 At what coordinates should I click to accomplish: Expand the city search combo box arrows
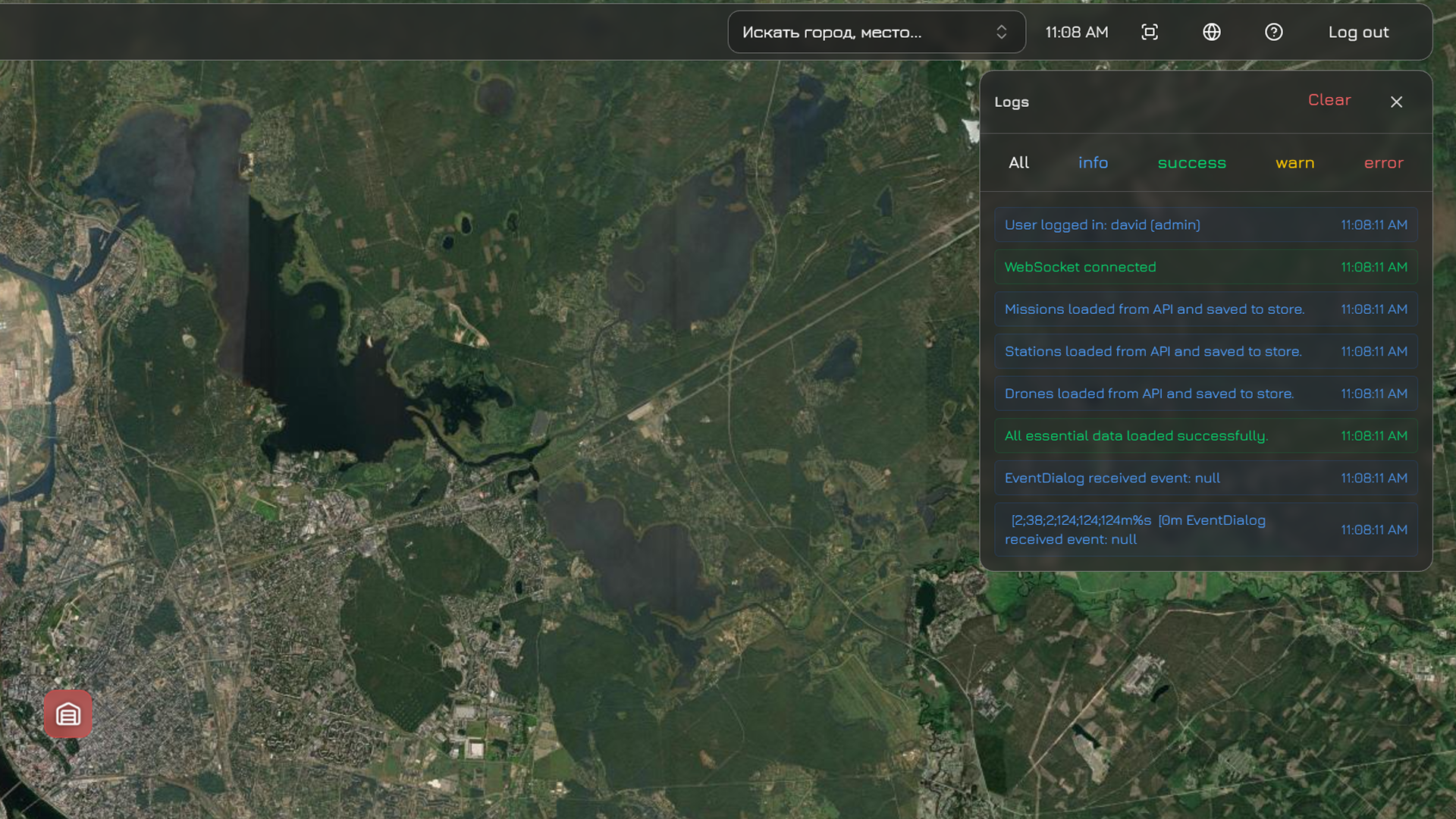1001,32
